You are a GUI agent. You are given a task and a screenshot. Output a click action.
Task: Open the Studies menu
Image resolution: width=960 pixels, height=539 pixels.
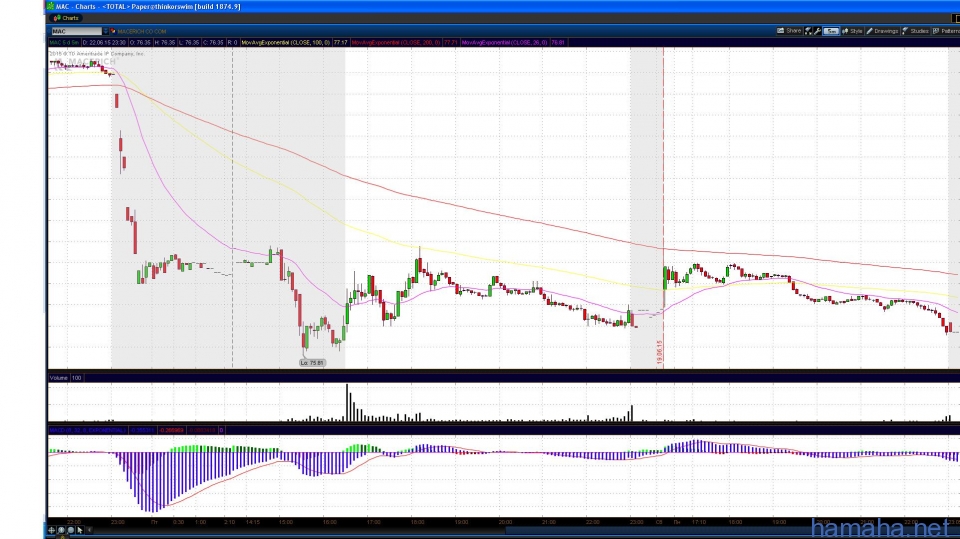[916, 31]
